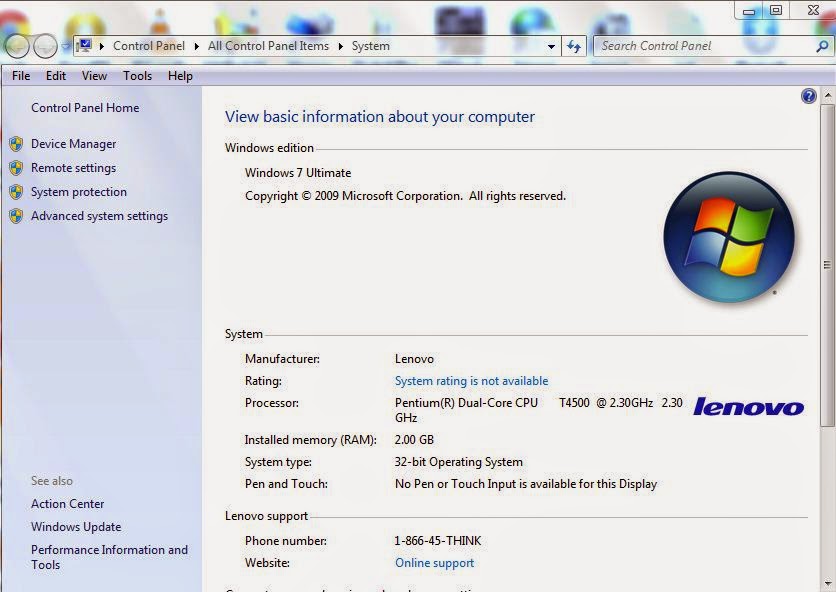Minimize the System window
The height and width of the screenshot is (592, 836).
[x=749, y=11]
